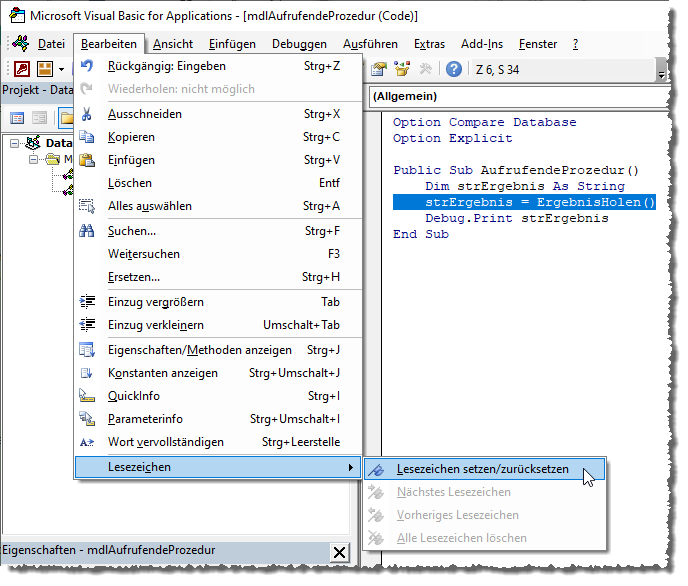Click the Debug.Print strErgebnis code line

[x=516, y=218]
